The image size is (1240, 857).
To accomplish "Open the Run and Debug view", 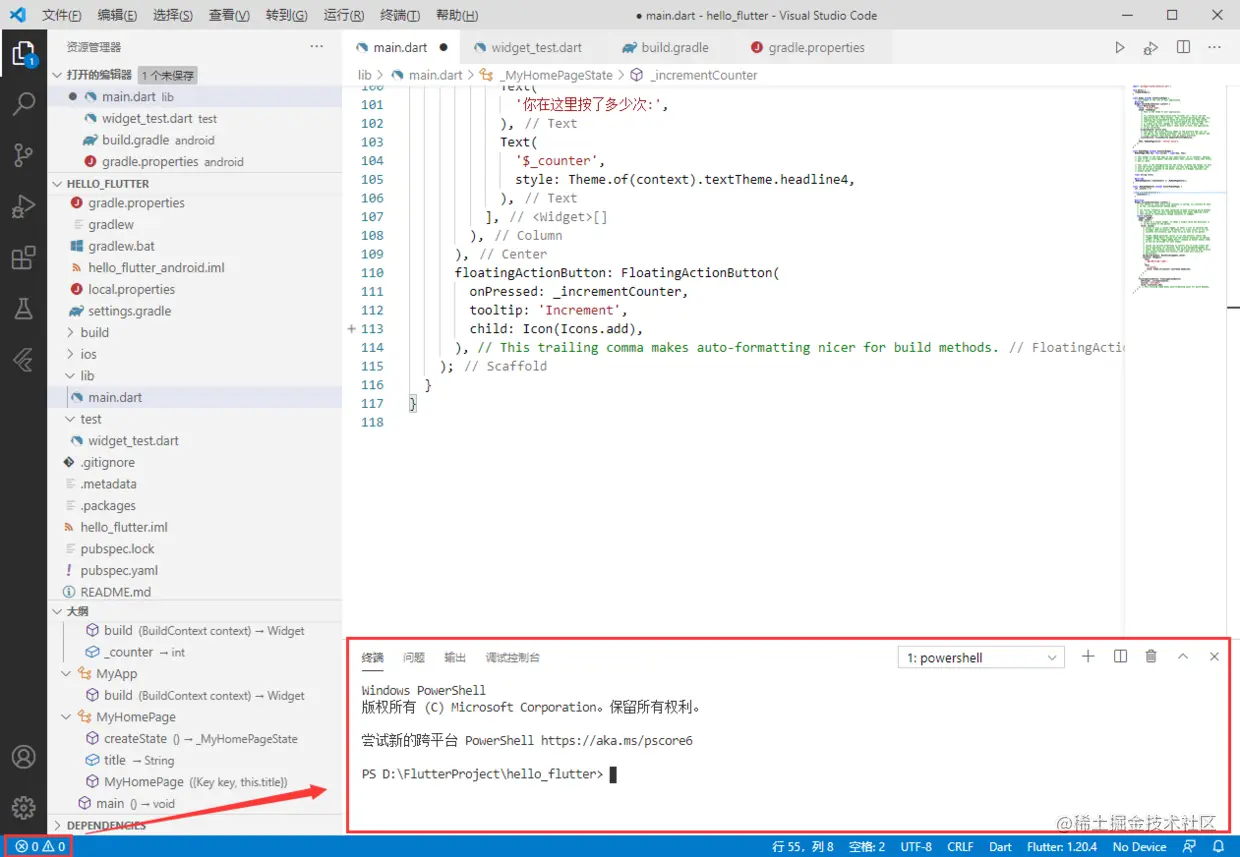I will coord(23,207).
